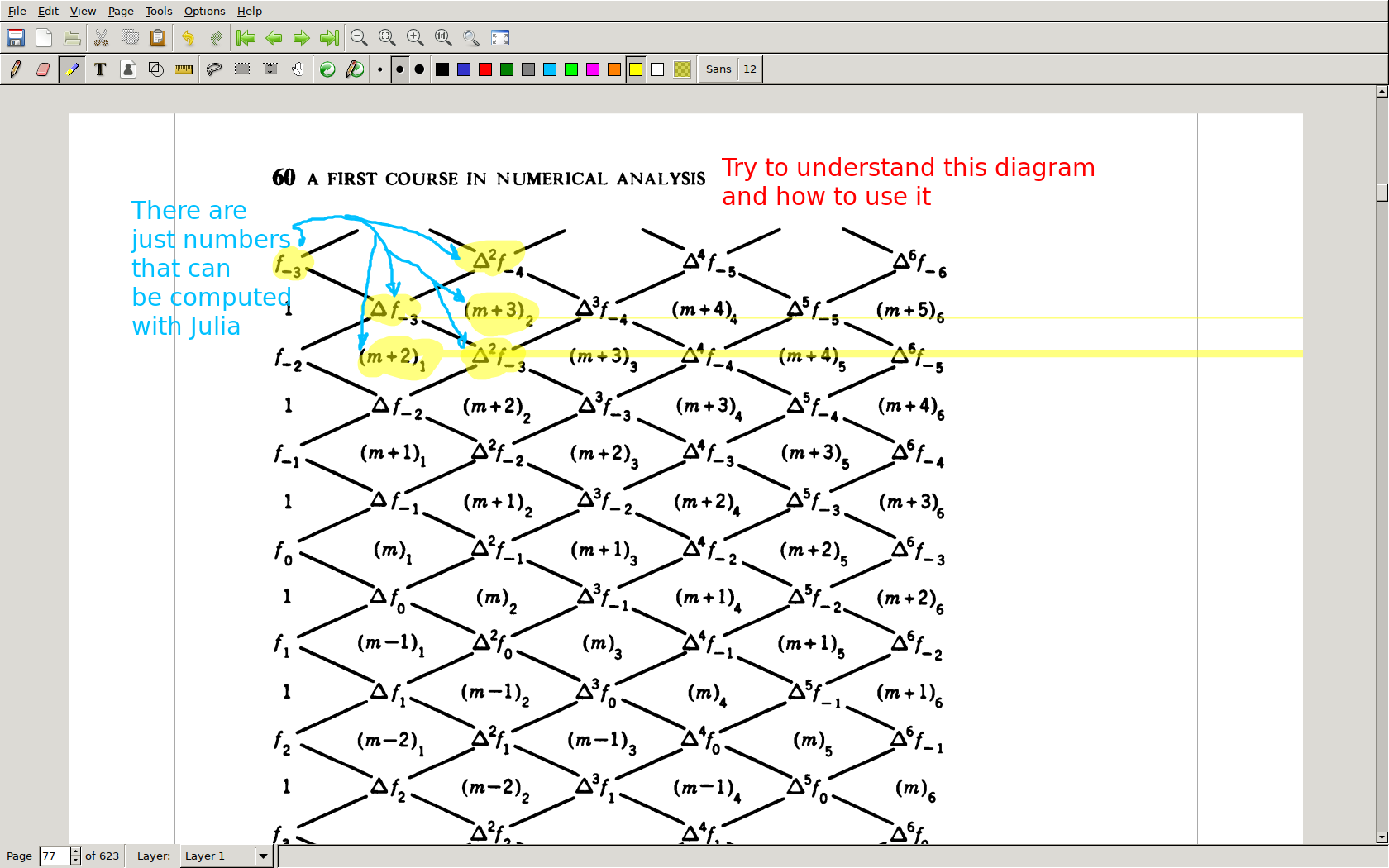Select the thick pen thickness
Viewport: 1389px width, 868px height.
pyautogui.click(x=420, y=69)
